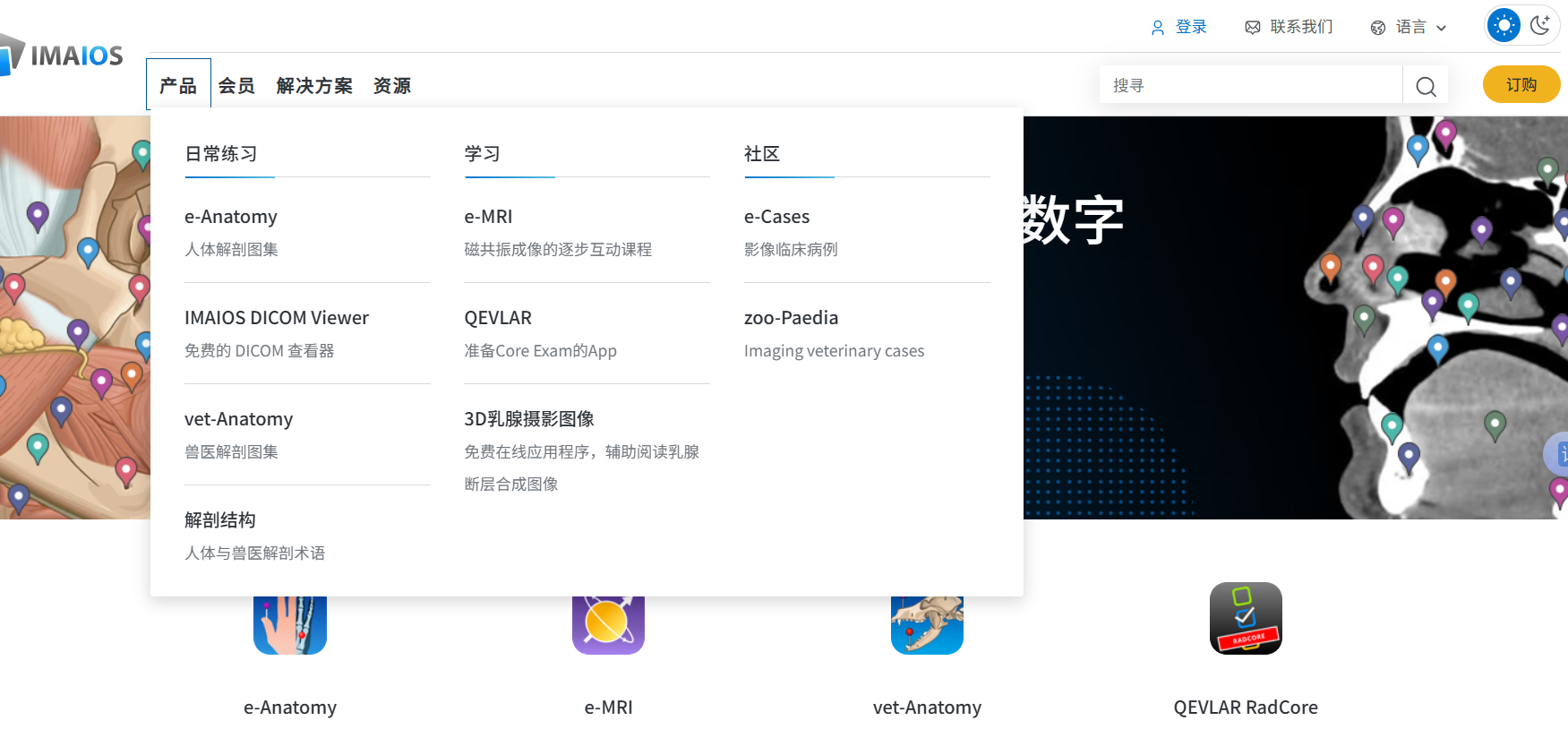Select e-Anatomy in the 日常练习 column
Viewport: 1568px width, 729px height.
pos(231,217)
